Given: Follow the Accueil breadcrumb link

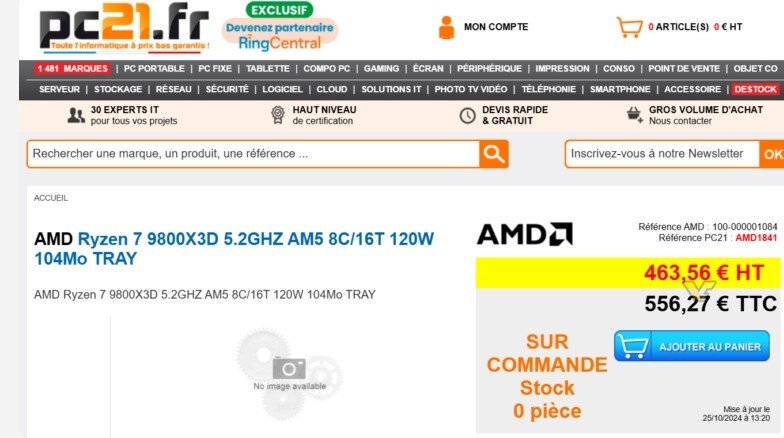Looking at the screenshot, I should (51, 198).
